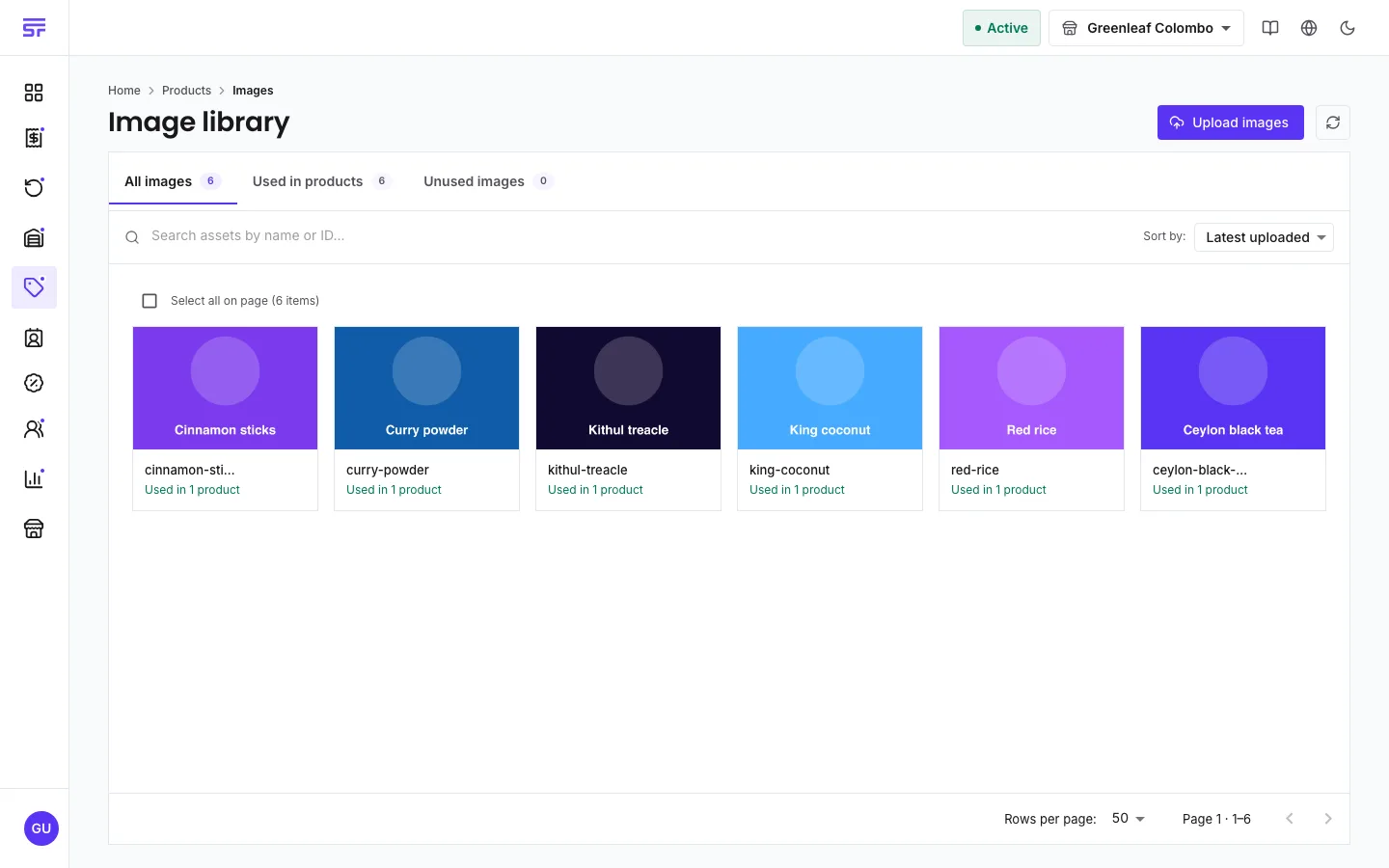Open the customers people icon in the sidebar
Image resolution: width=1389 pixels, height=868 pixels.
click(x=34, y=429)
